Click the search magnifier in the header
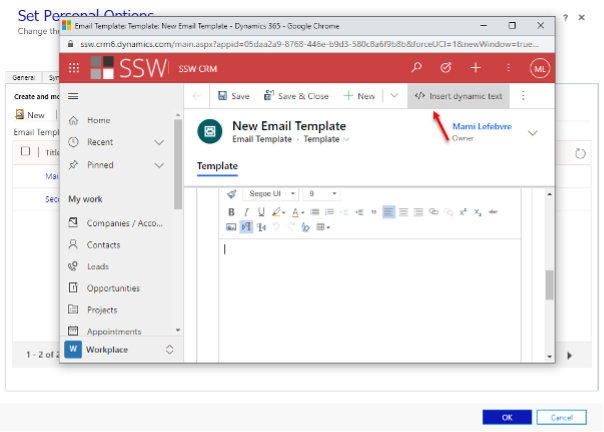 417,68
